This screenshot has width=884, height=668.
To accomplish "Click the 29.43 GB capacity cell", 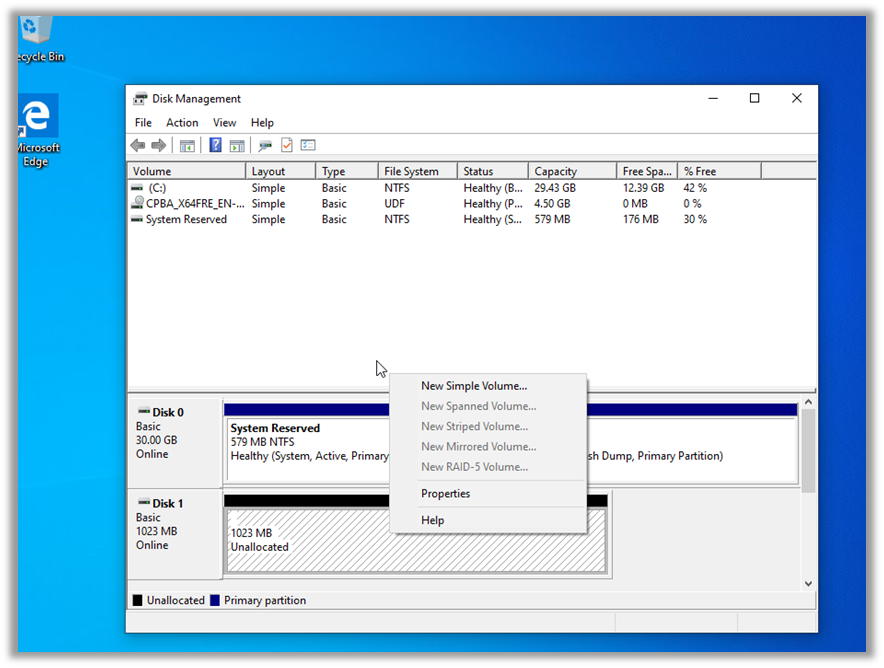I will [555, 188].
